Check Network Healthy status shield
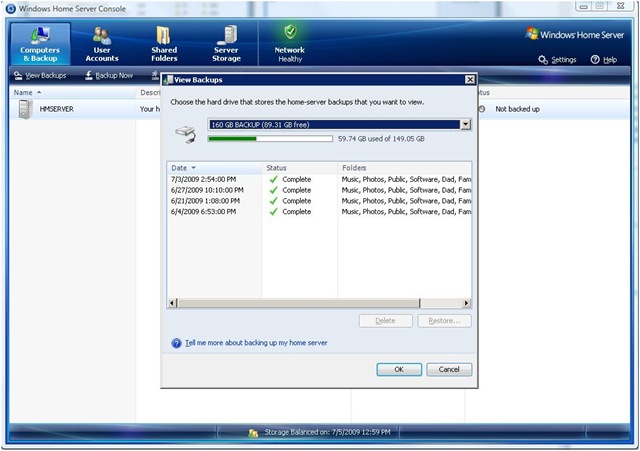This screenshot has height=451, width=640. coord(290,32)
